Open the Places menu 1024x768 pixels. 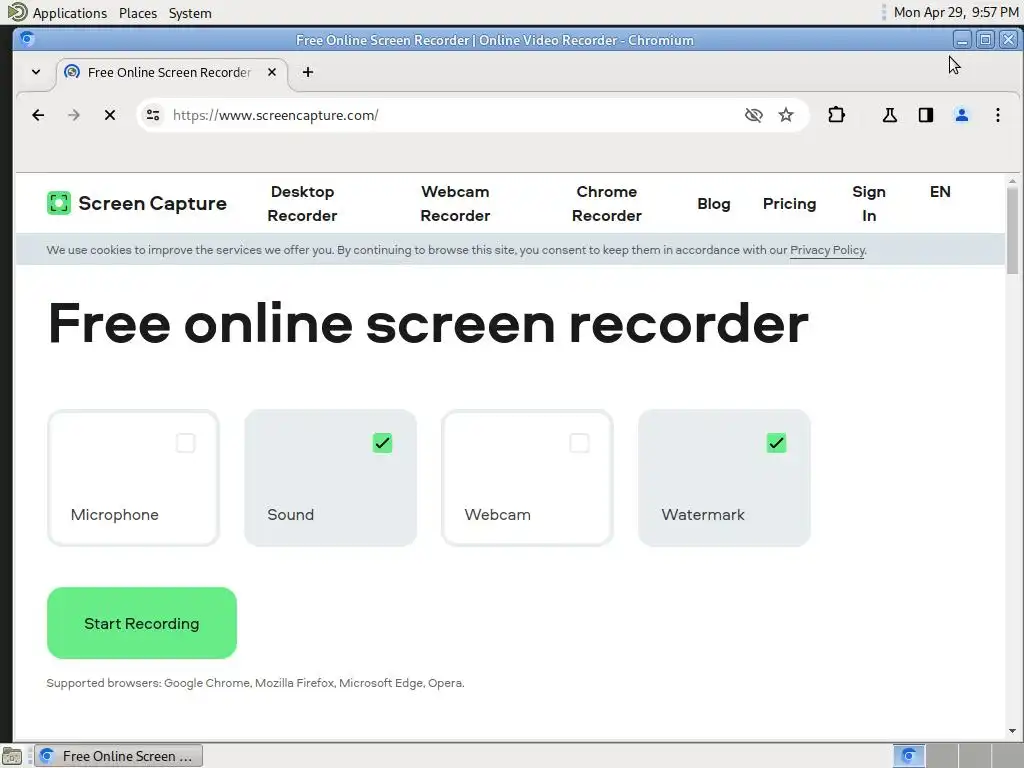point(138,13)
